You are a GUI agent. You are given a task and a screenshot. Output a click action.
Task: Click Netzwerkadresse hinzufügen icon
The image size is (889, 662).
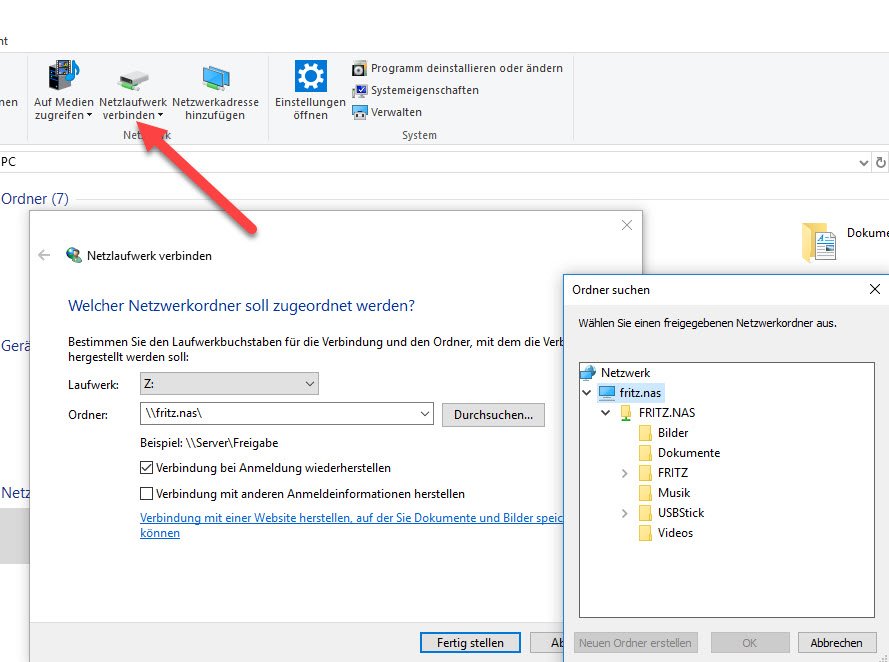(215, 78)
